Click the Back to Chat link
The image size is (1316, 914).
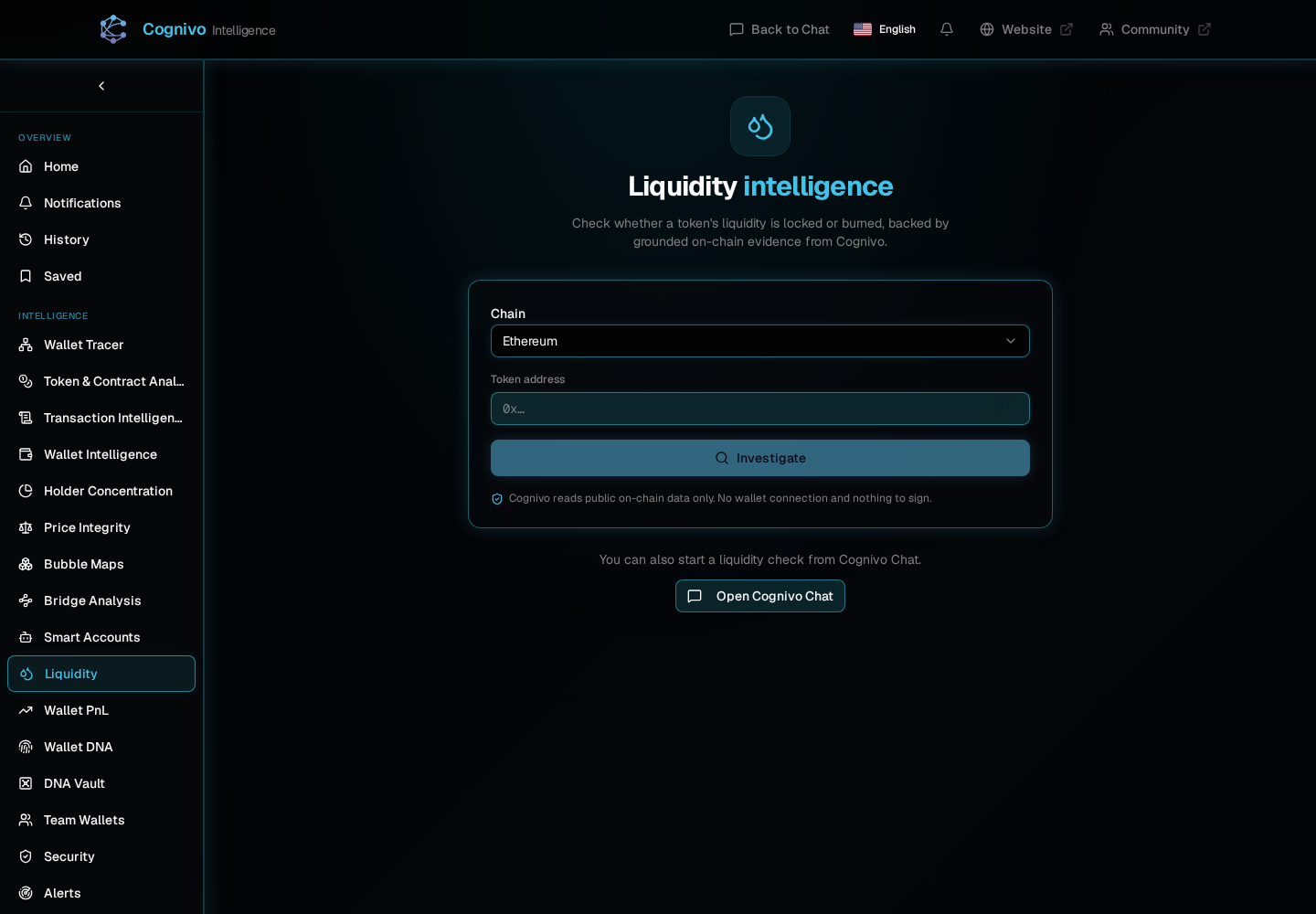tap(780, 29)
